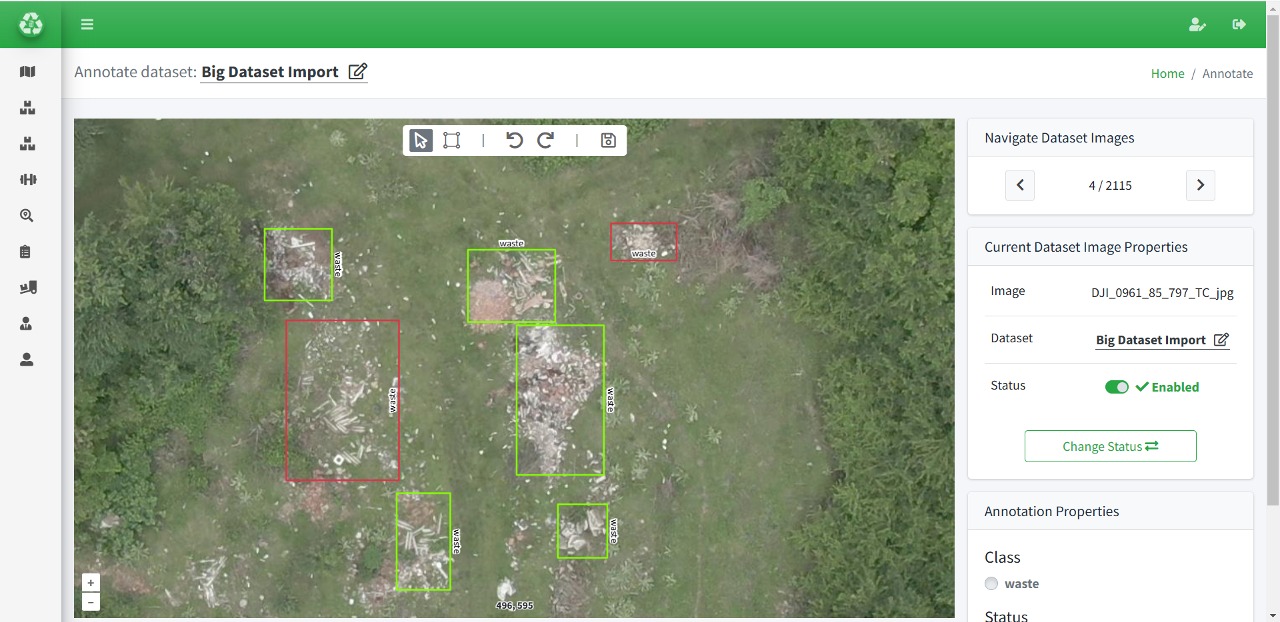Screen dimensions: 1280x622
Task: Click the Navigate Dataset Images header
Action: (x=1110, y=138)
